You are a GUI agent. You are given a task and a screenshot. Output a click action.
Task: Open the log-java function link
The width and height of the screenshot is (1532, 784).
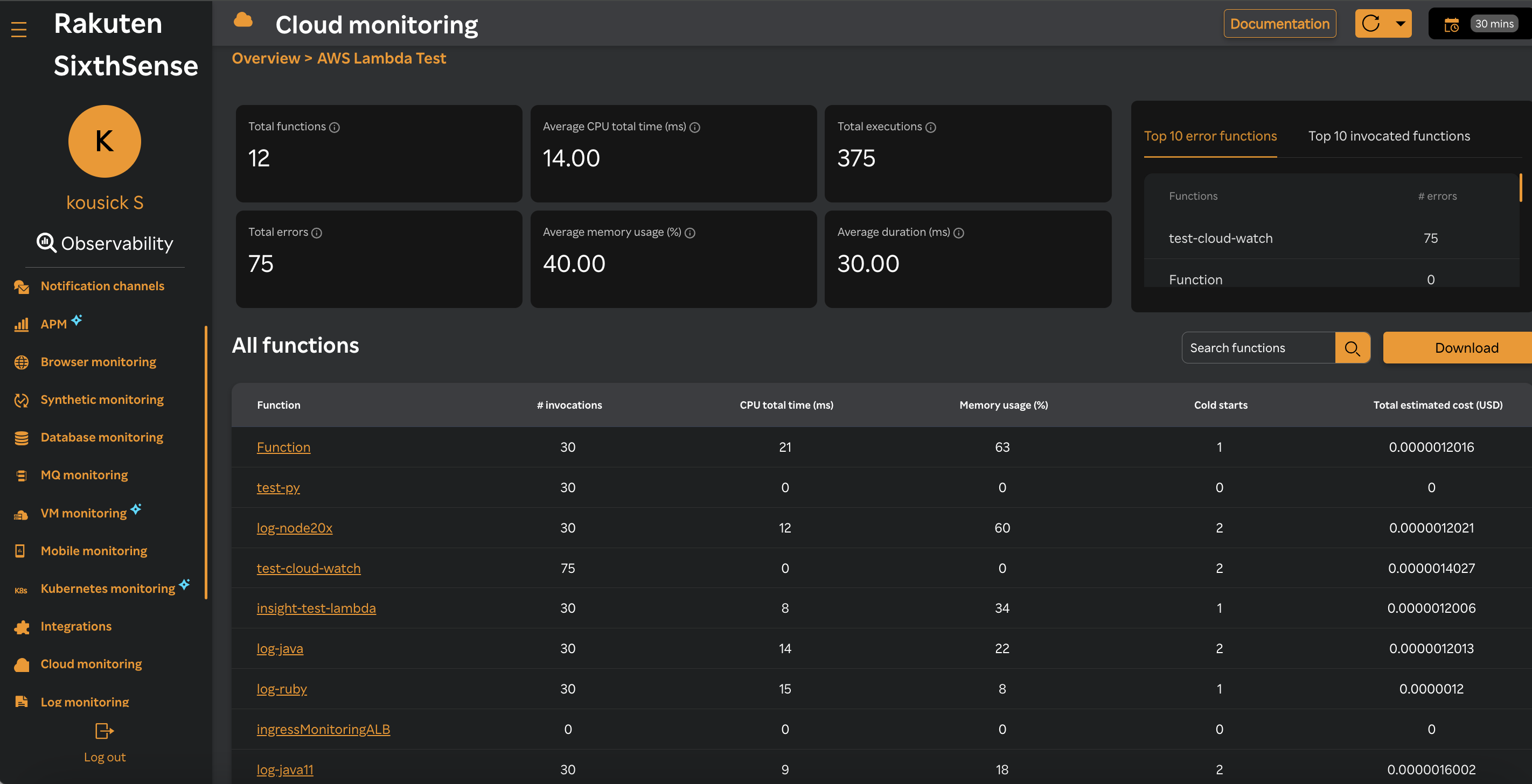[x=280, y=648]
